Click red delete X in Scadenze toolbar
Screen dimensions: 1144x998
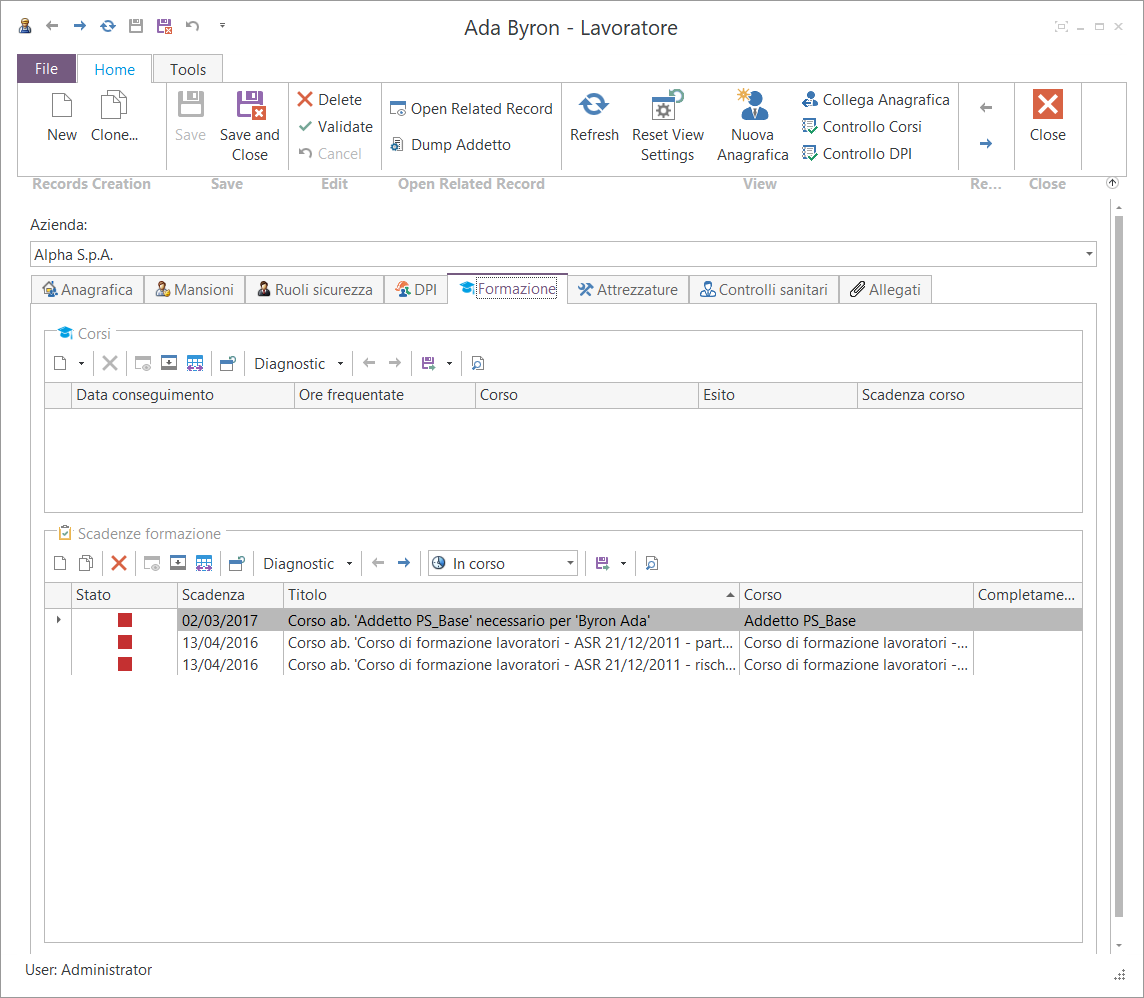119,563
